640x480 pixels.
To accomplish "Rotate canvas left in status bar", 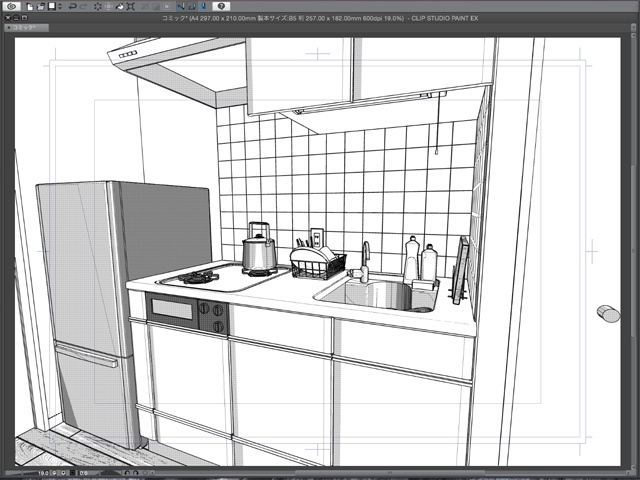I will (x=127, y=473).
